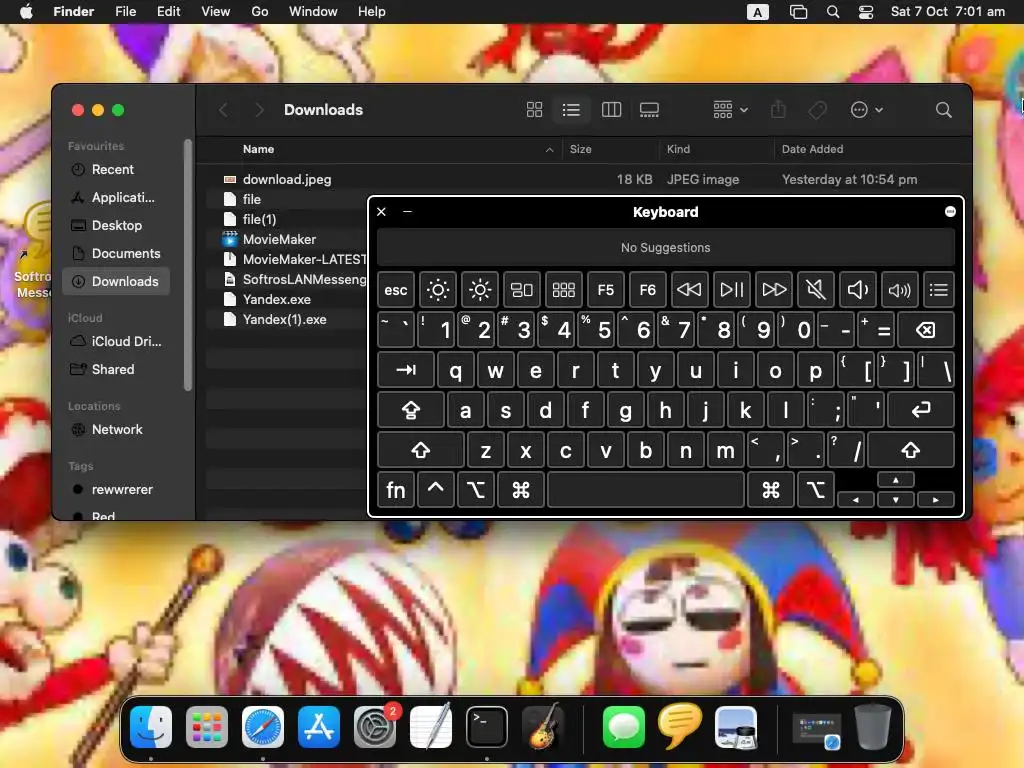This screenshot has width=1024, height=768.
Task: Toggle the fn modifier key
Action: coord(396,490)
